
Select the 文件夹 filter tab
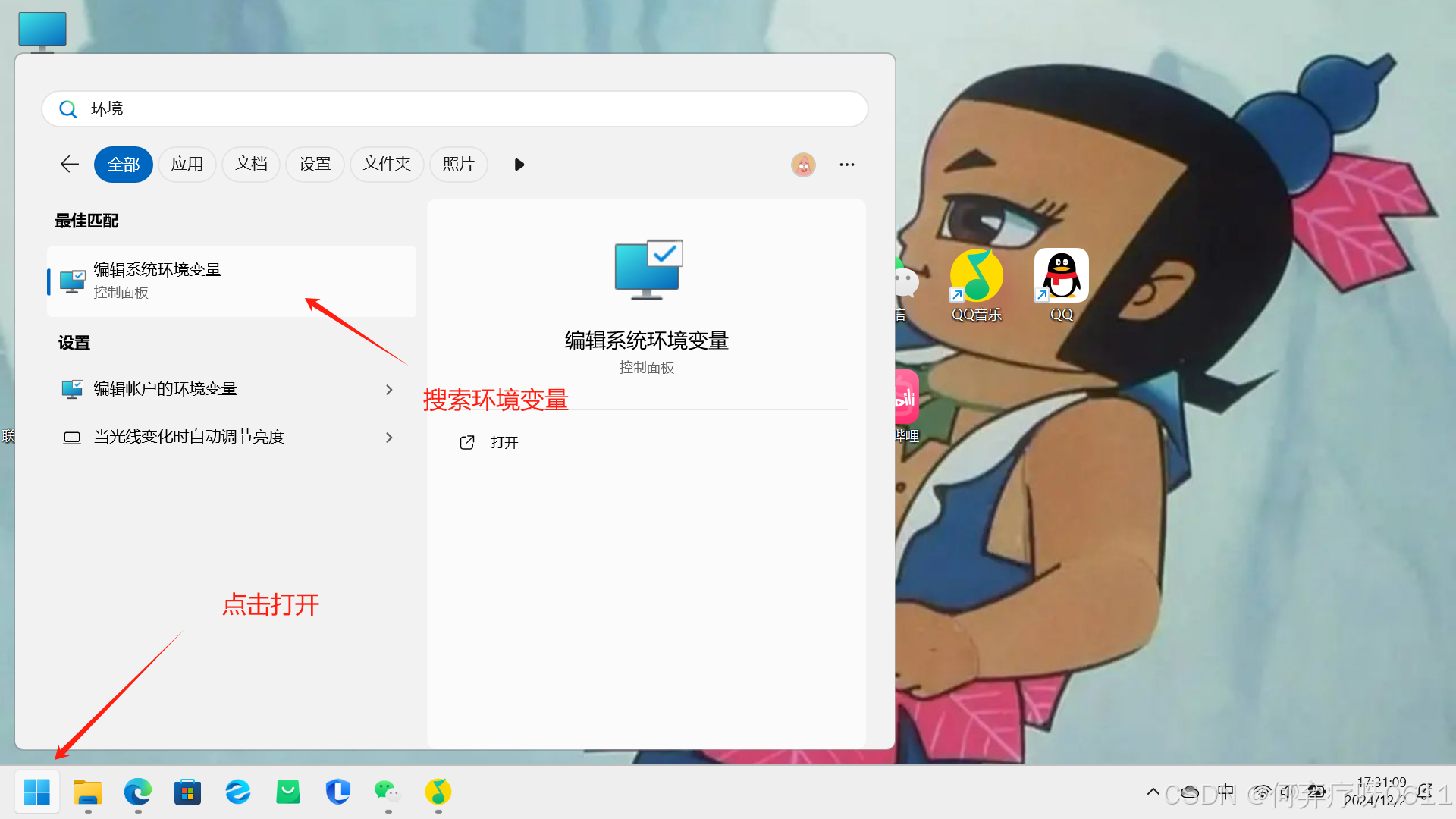point(387,165)
